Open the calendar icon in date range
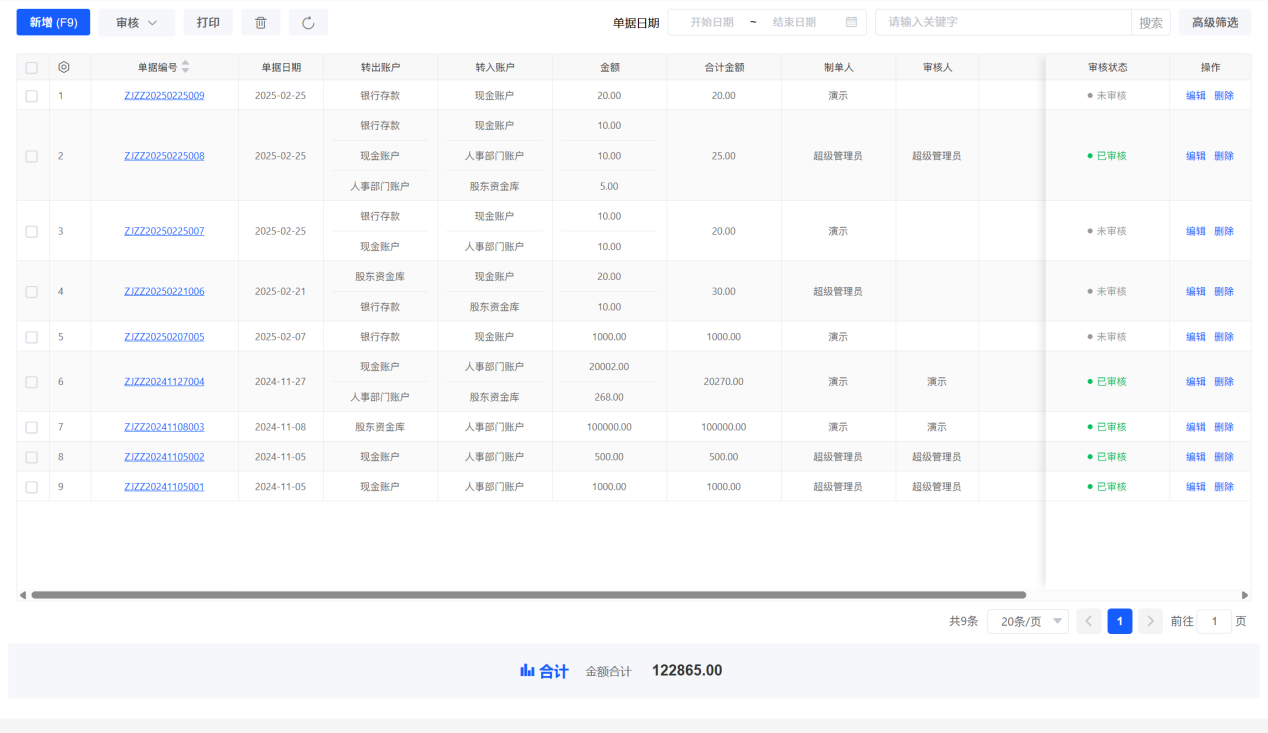The height and width of the screenshot is (733, 1268). pos(851,22)
